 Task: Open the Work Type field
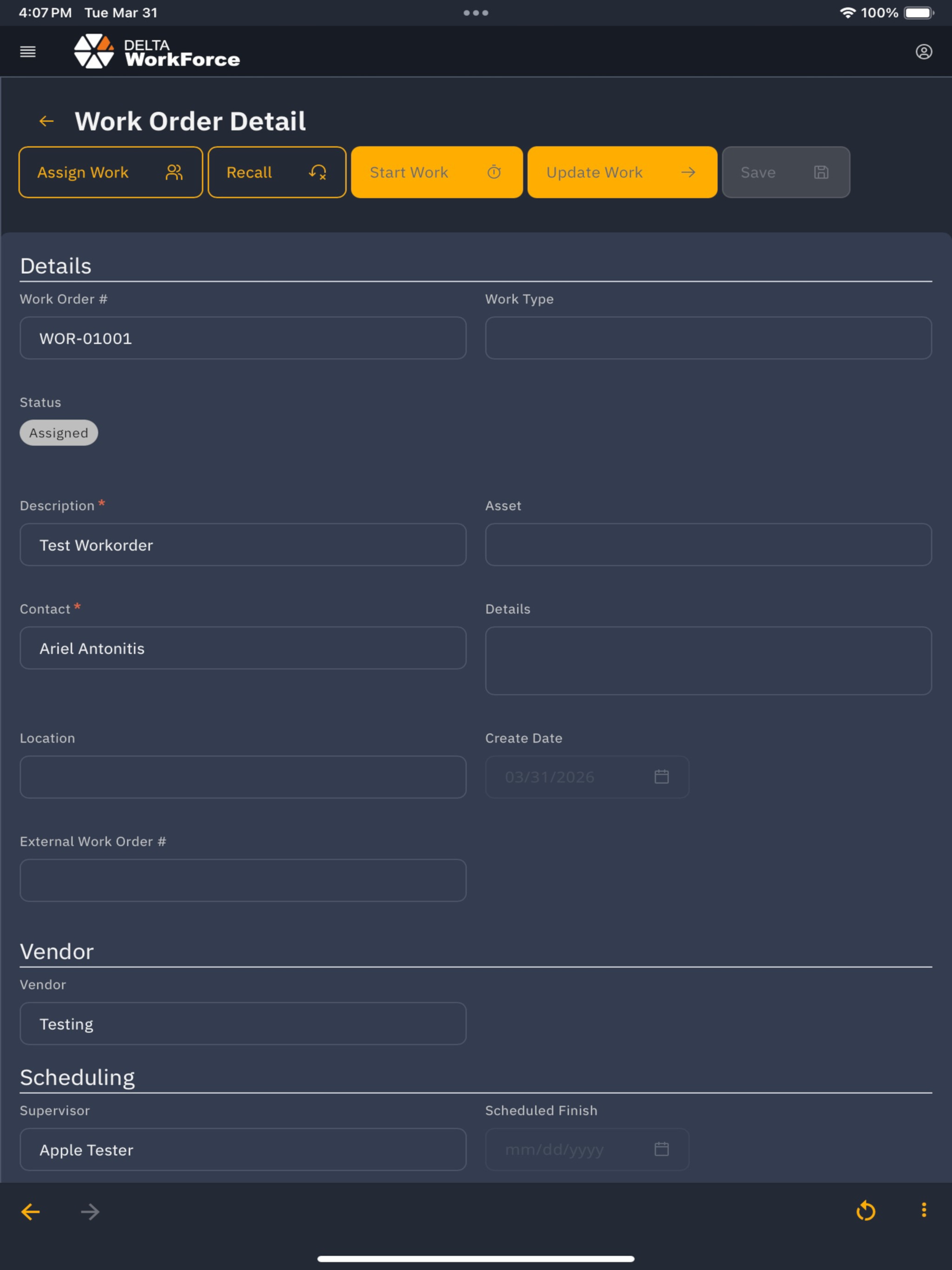708,338
